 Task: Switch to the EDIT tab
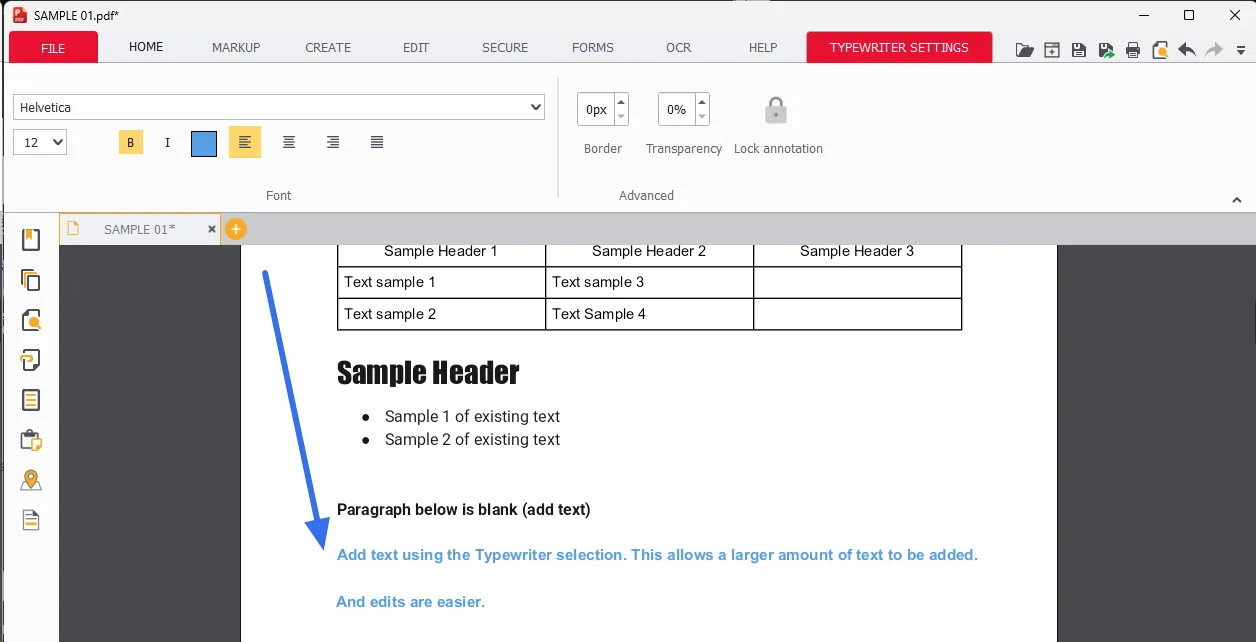point(416,47)
